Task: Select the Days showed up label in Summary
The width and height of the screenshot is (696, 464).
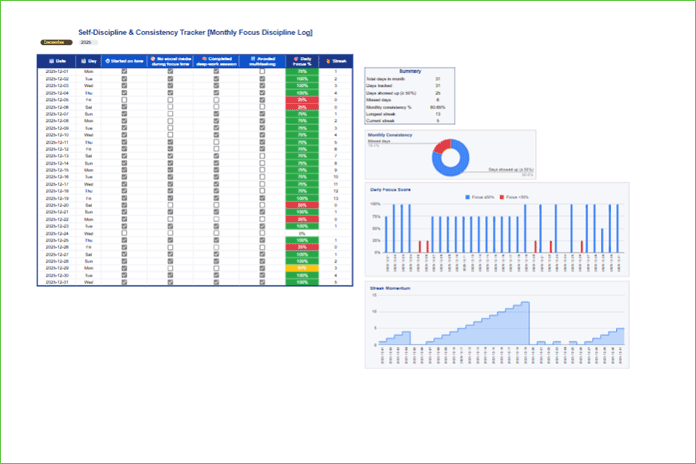Action: [391, 93]
